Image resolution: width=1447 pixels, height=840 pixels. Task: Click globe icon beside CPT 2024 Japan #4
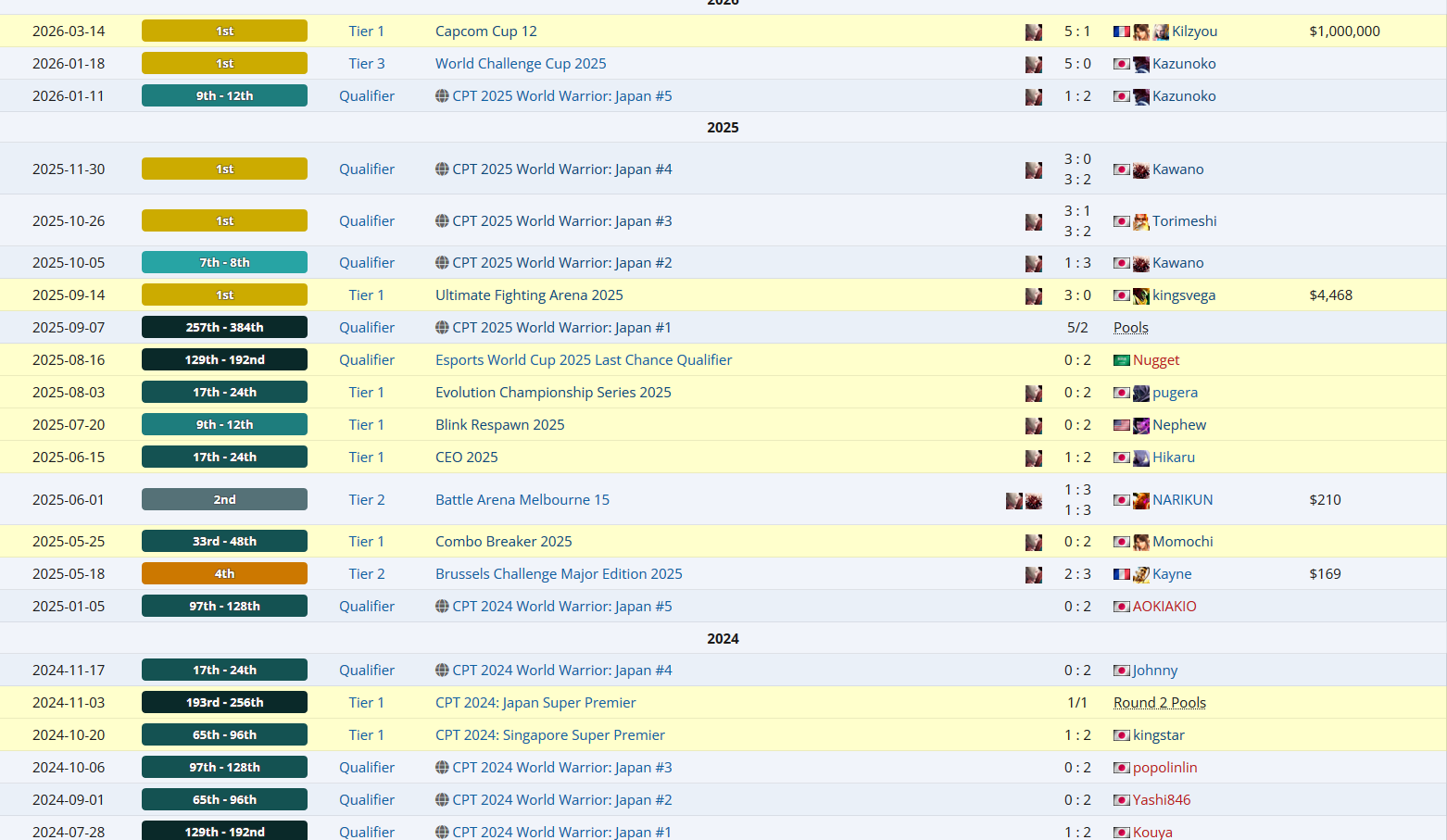click(x=442, y=671)
